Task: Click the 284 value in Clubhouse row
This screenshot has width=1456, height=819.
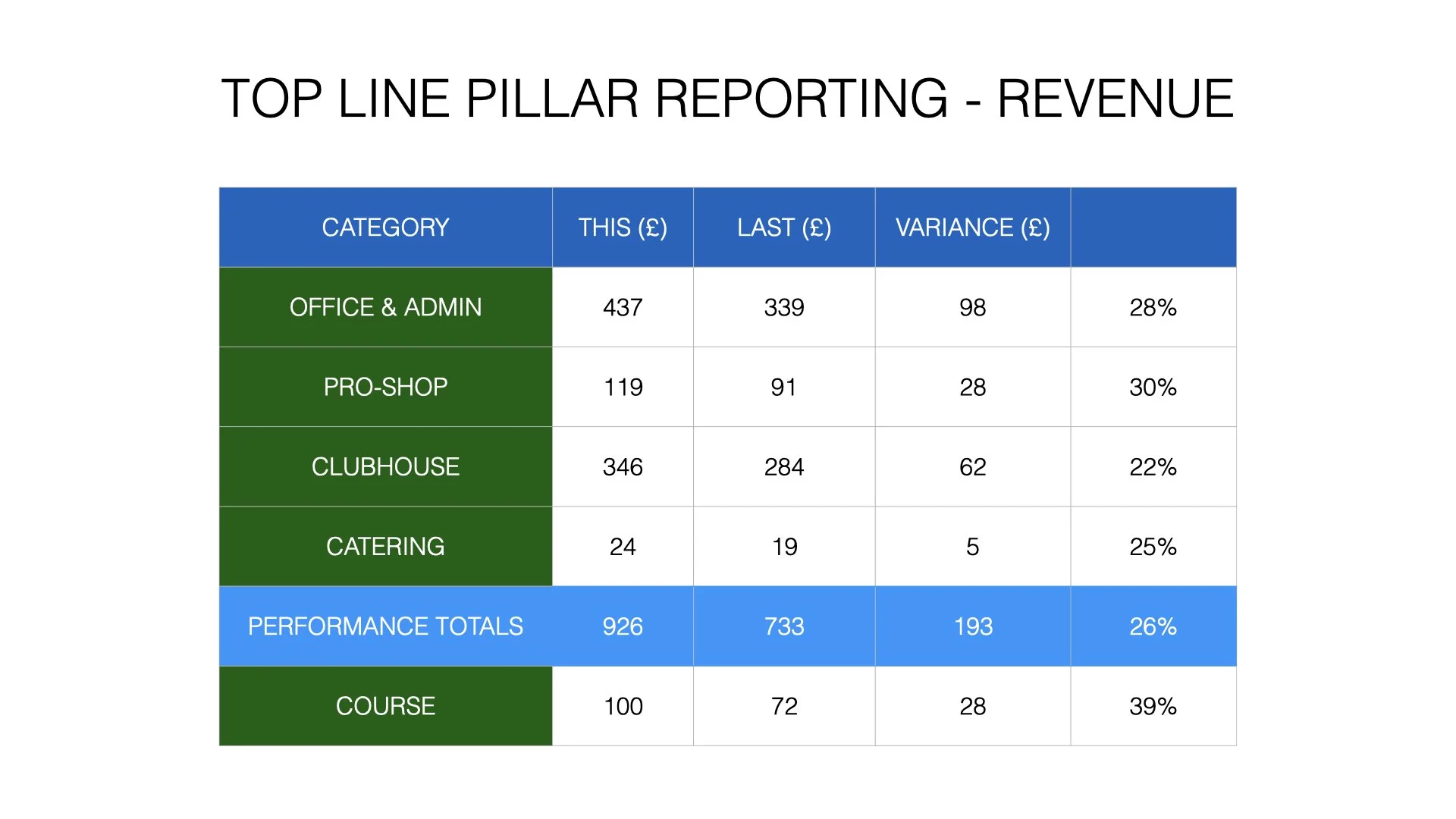Action: (x=784, y=466)
